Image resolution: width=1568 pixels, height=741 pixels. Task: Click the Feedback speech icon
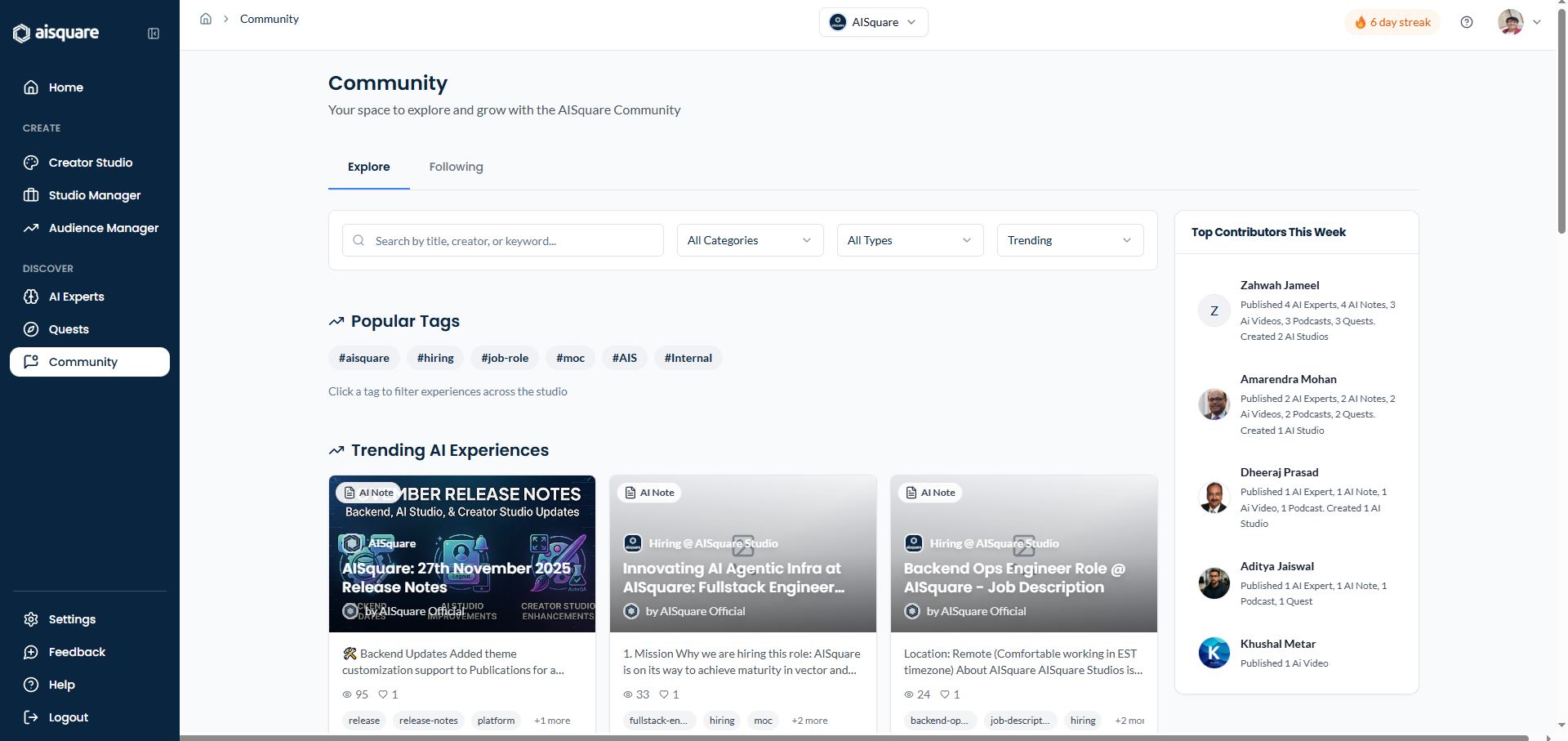click(x=31, y=652)
